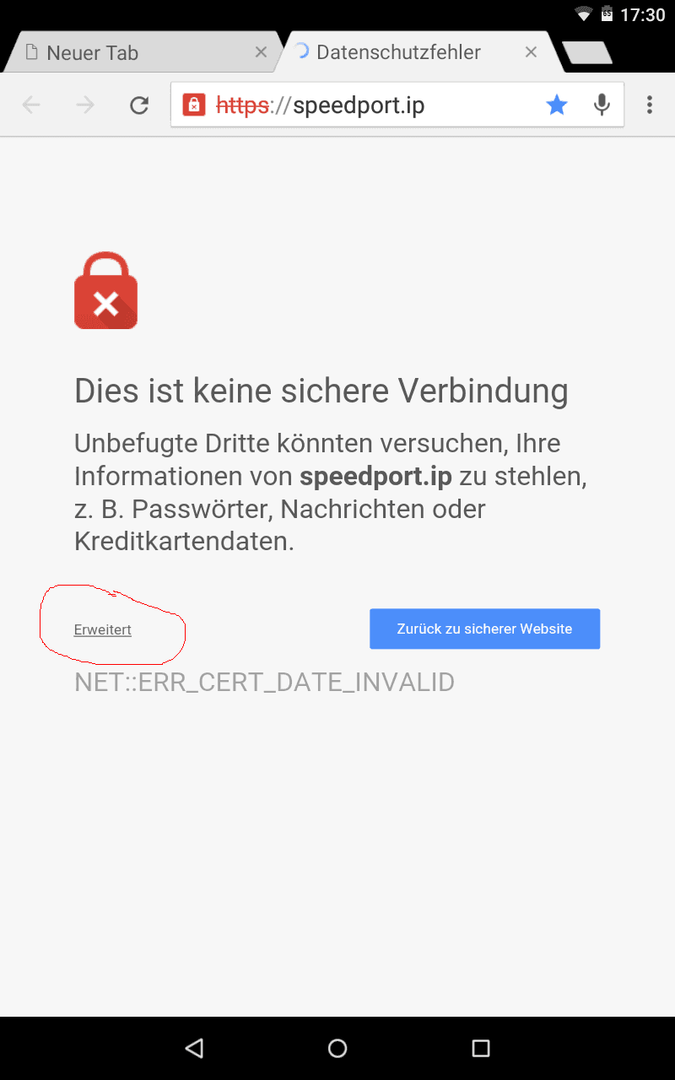Tap the large red lock warning icon
Viewport: 675px width, 1080px height.
(106, 291)
